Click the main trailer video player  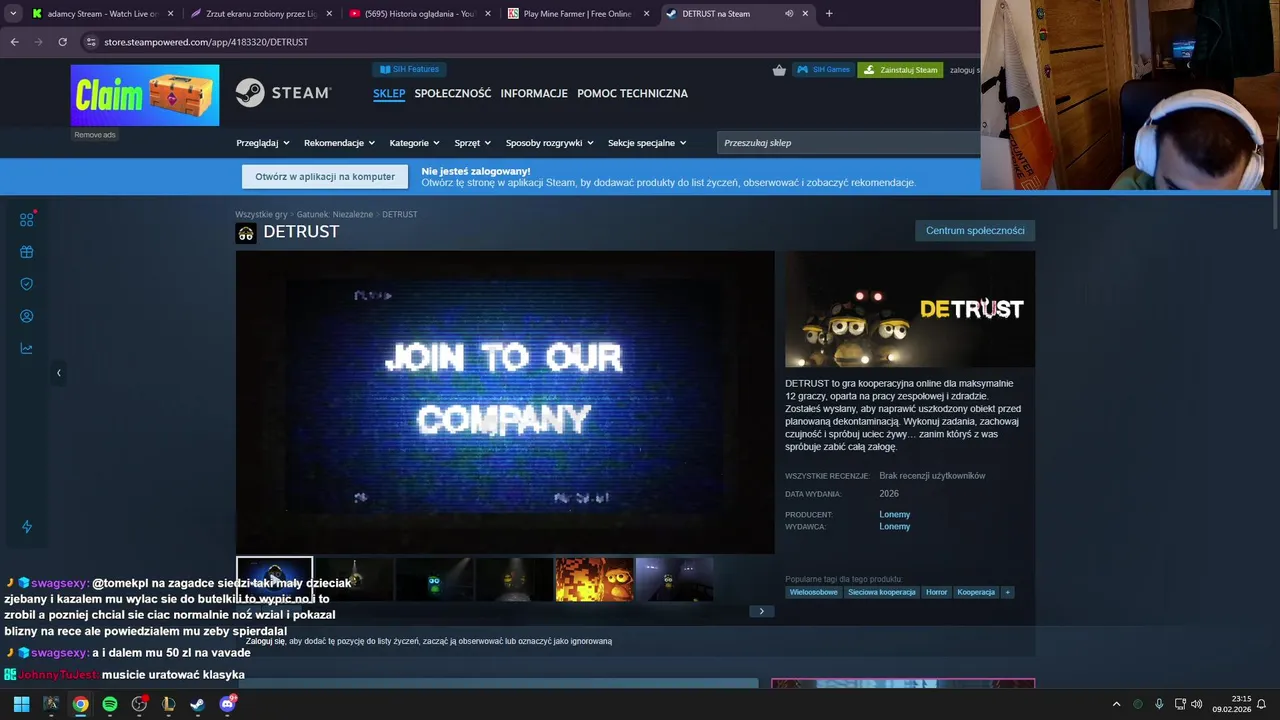[505, 402]
